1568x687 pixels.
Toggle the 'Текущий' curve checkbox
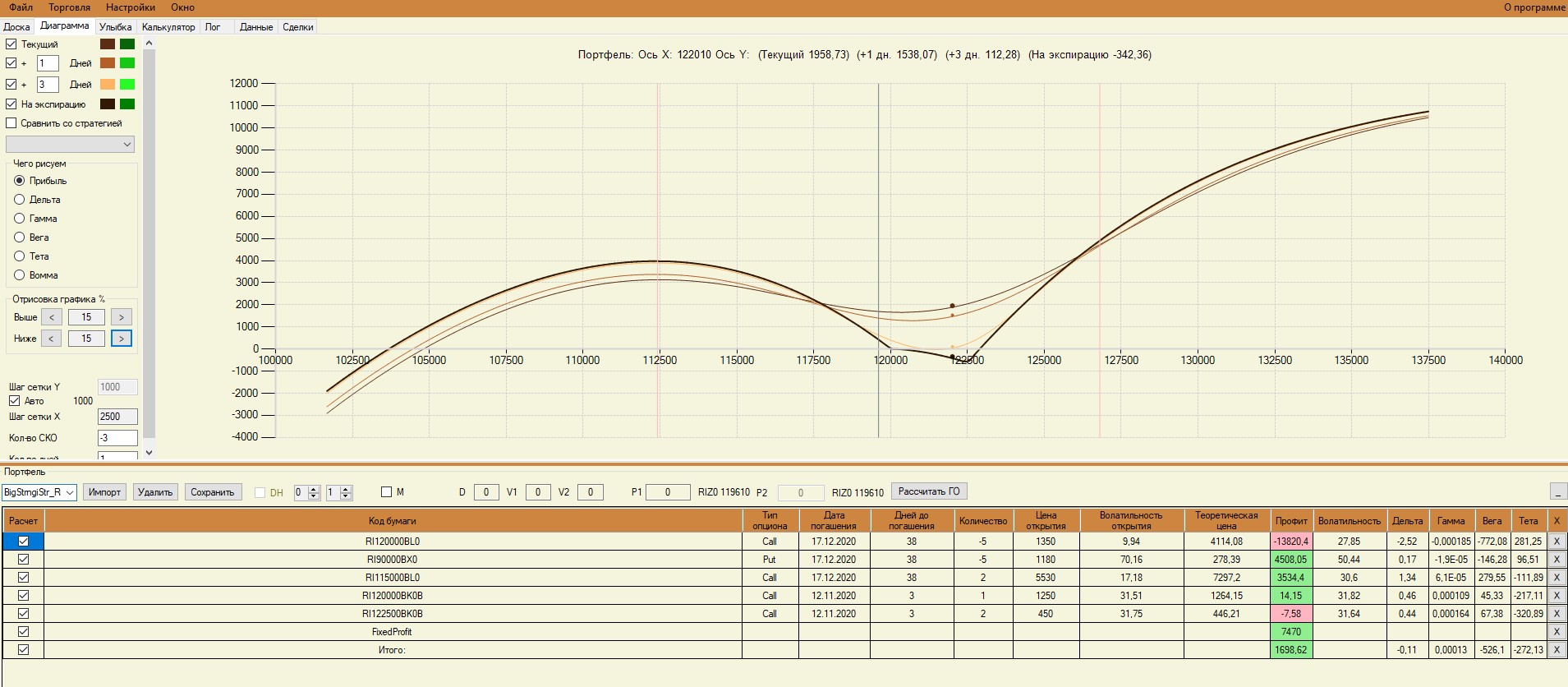click(11, 44)
